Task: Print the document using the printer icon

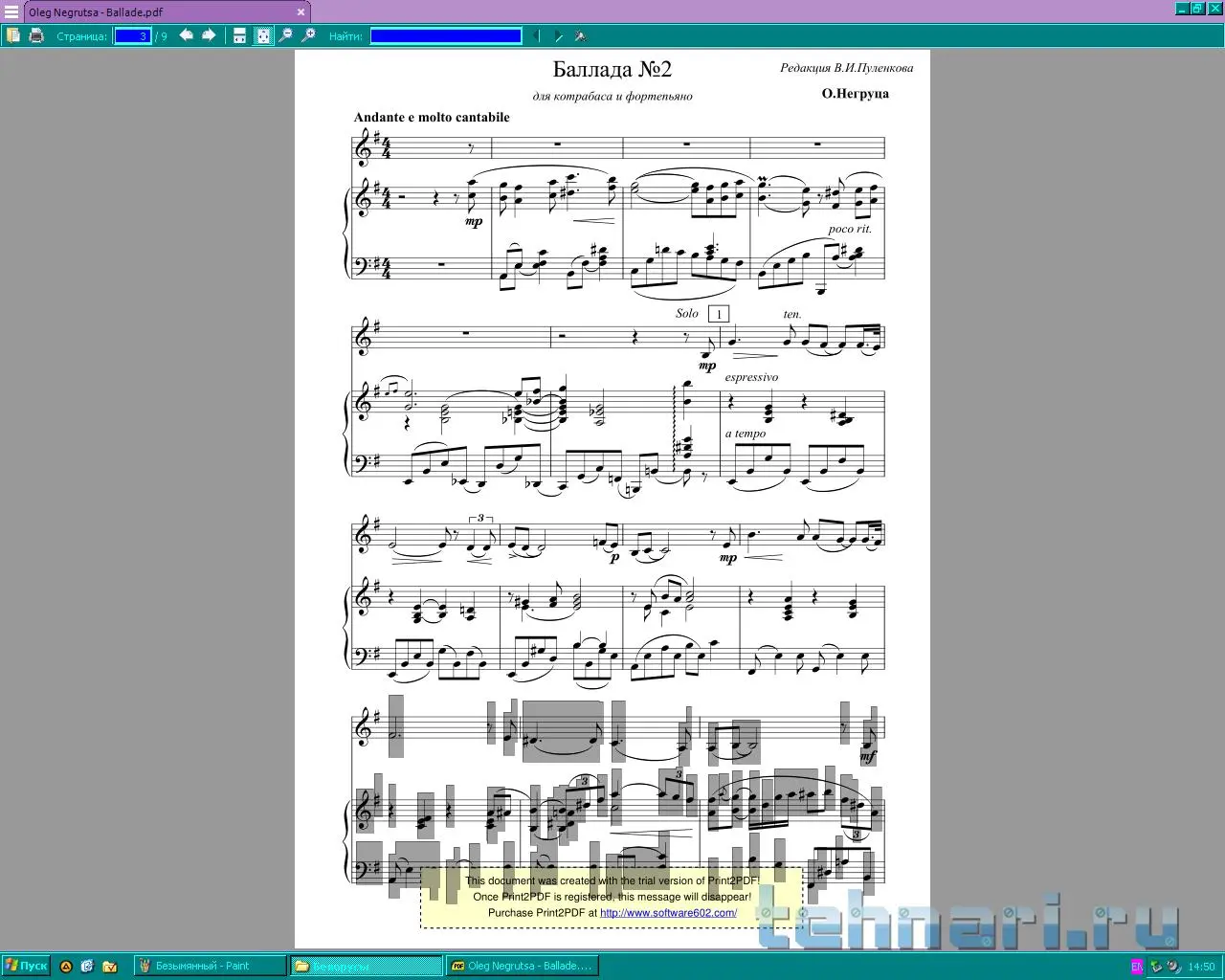Action: (36, 35)
